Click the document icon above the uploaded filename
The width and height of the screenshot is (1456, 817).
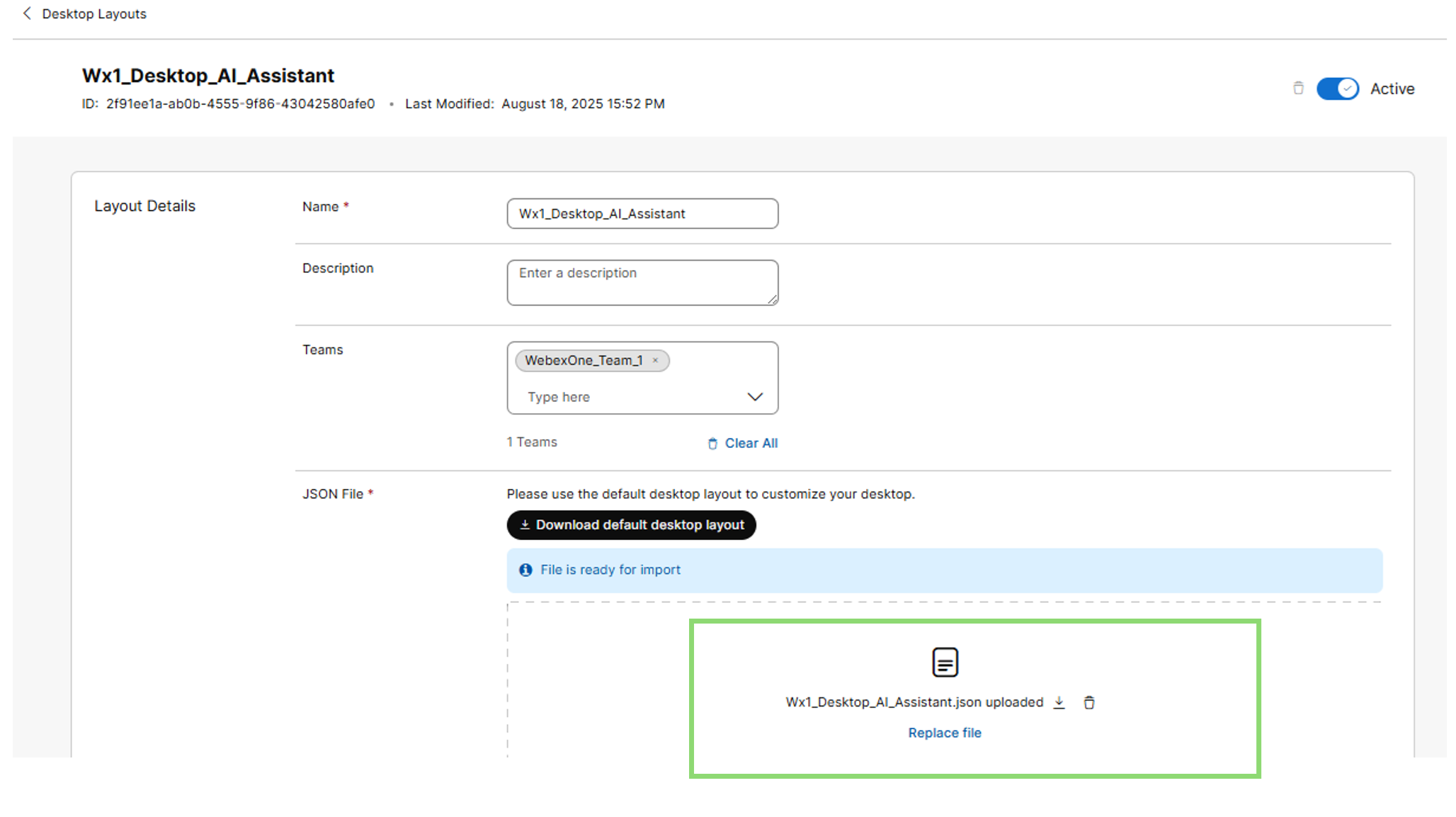(945, 663)
